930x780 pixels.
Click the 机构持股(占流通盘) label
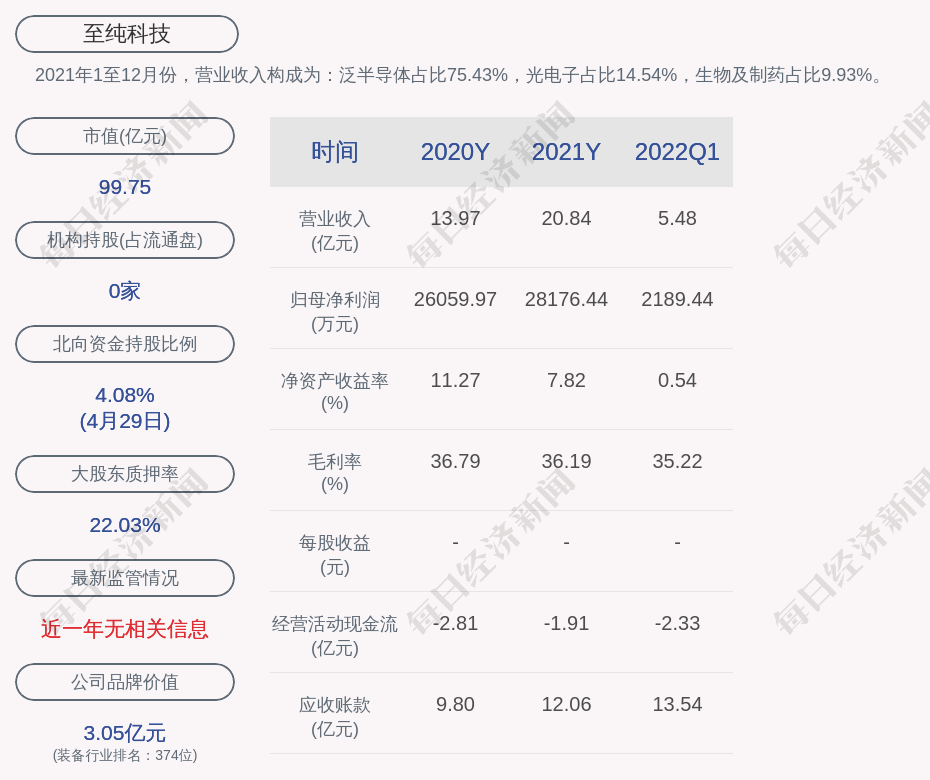[x=125, y=240]
